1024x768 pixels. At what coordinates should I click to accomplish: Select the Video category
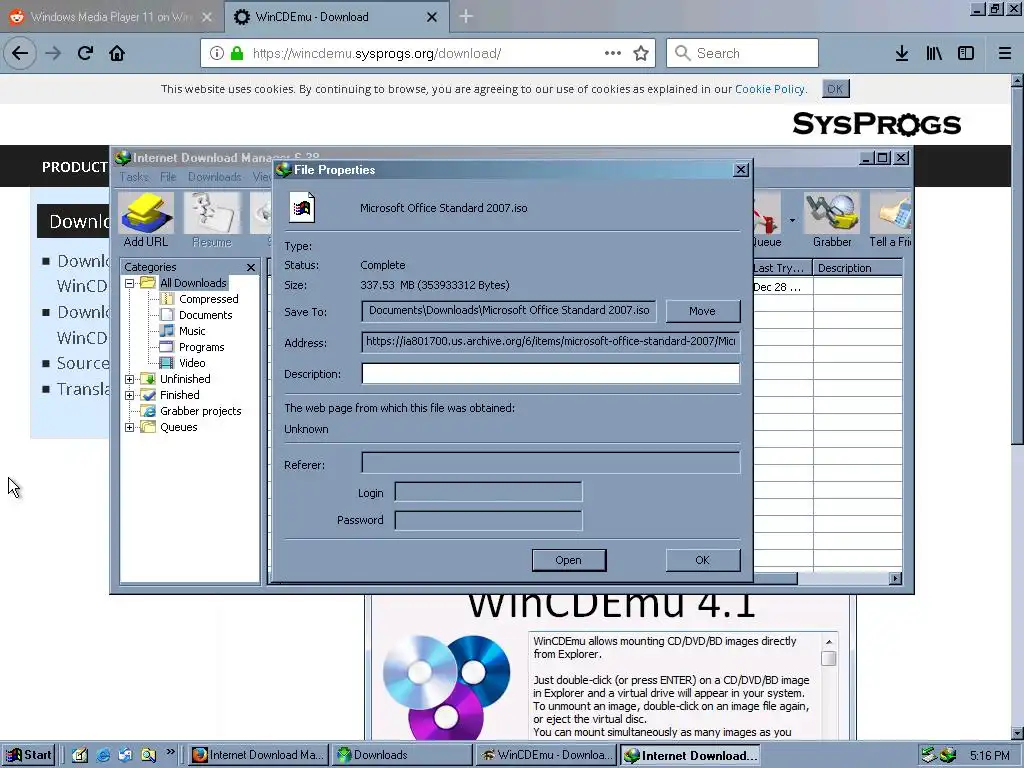pyautogui.click(x=192, y=363)
